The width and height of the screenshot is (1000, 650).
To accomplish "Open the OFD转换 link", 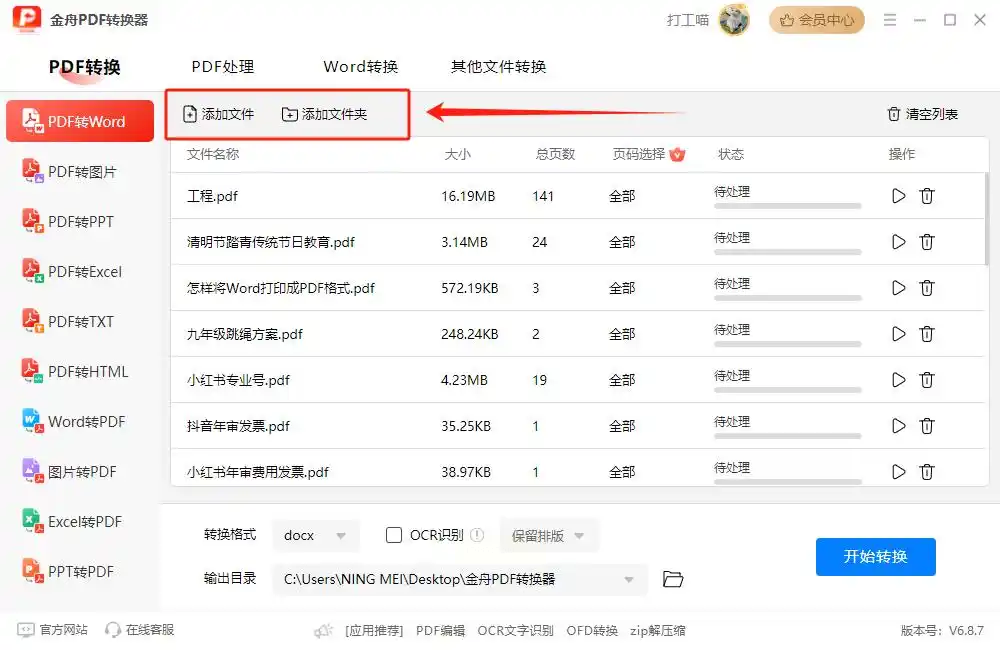I will pos(592,631).
